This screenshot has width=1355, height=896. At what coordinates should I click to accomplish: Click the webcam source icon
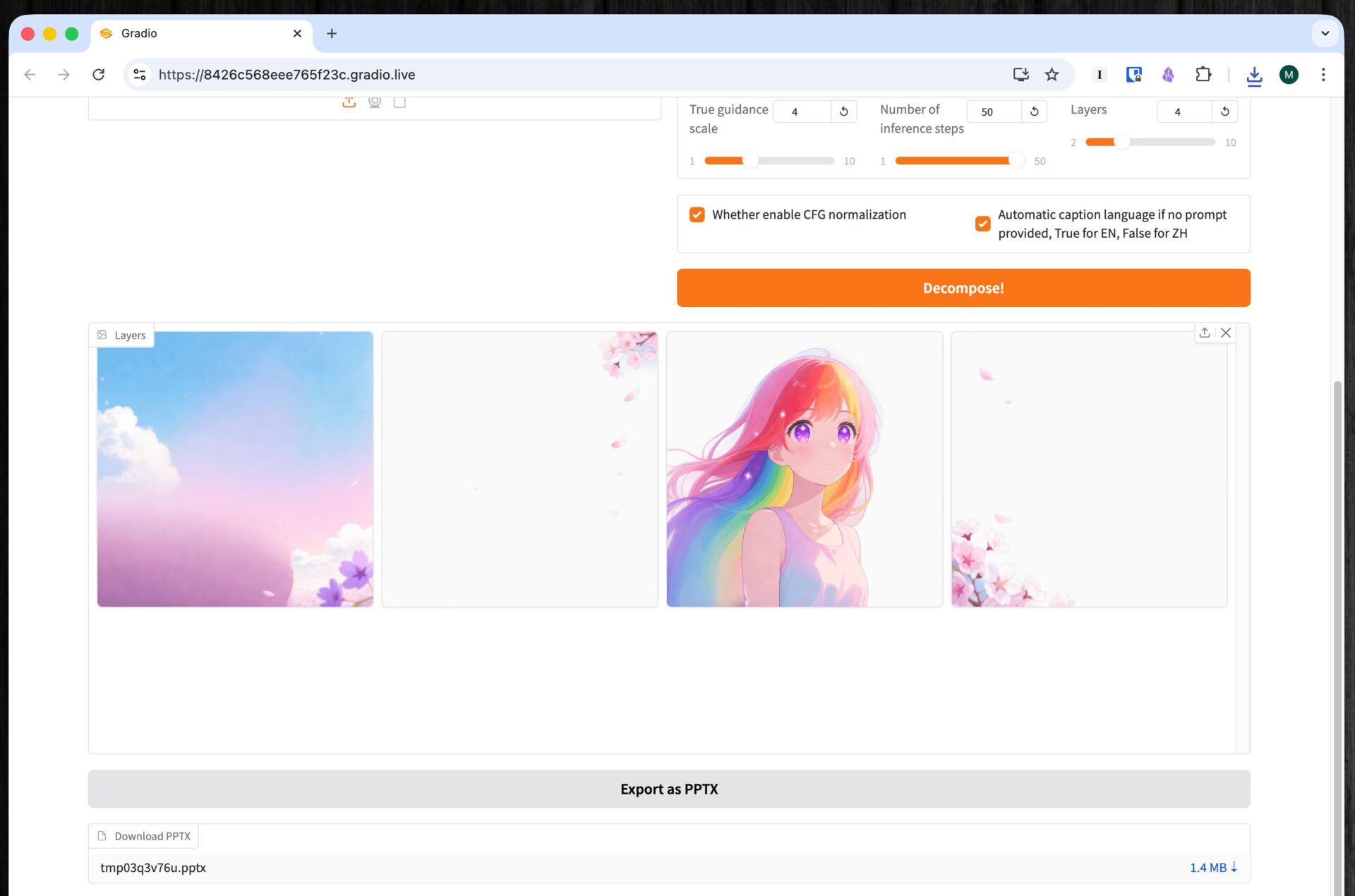tap(375, 102)
